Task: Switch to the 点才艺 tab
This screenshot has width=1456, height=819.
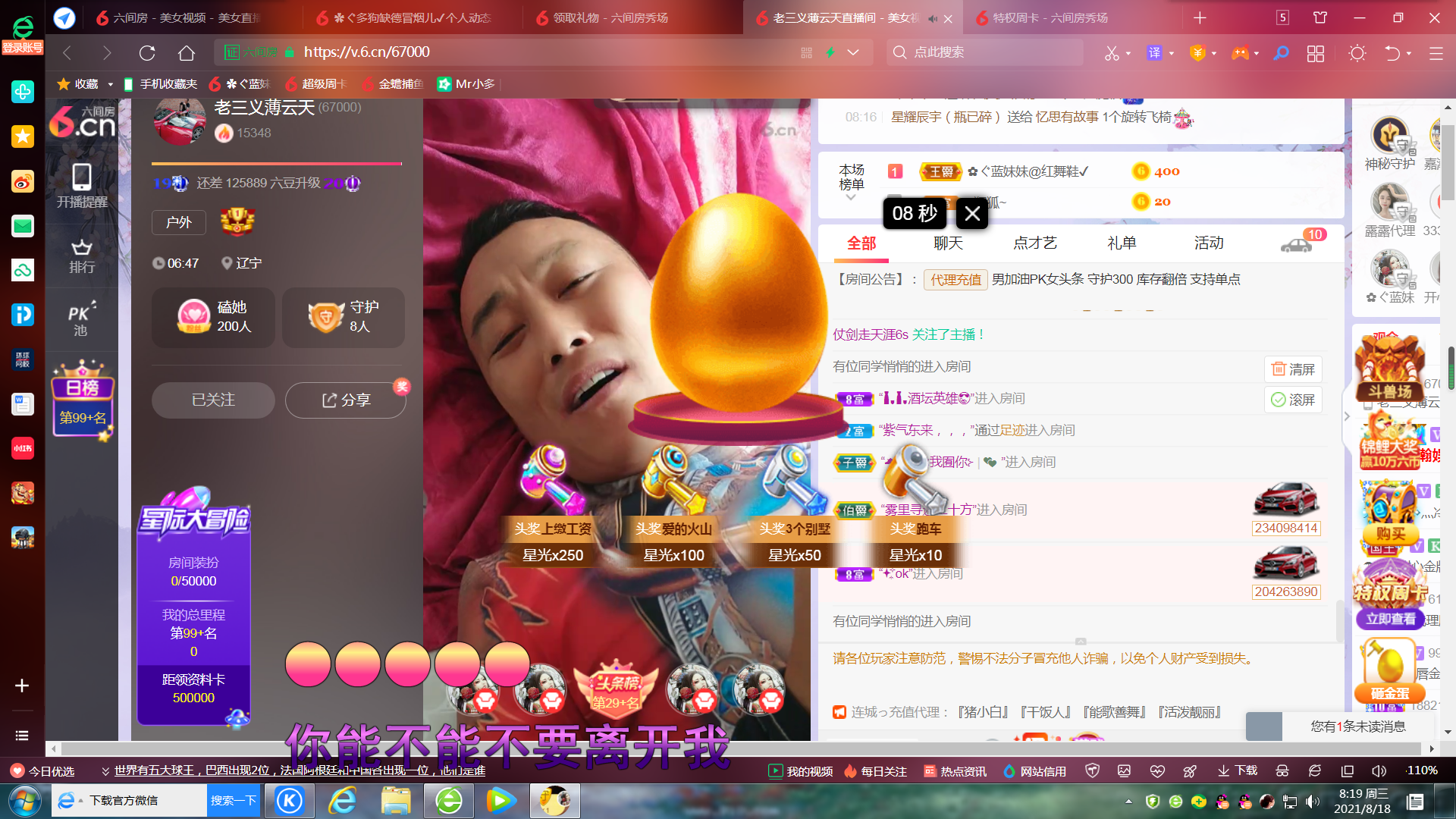Action: coord(1035,243)
